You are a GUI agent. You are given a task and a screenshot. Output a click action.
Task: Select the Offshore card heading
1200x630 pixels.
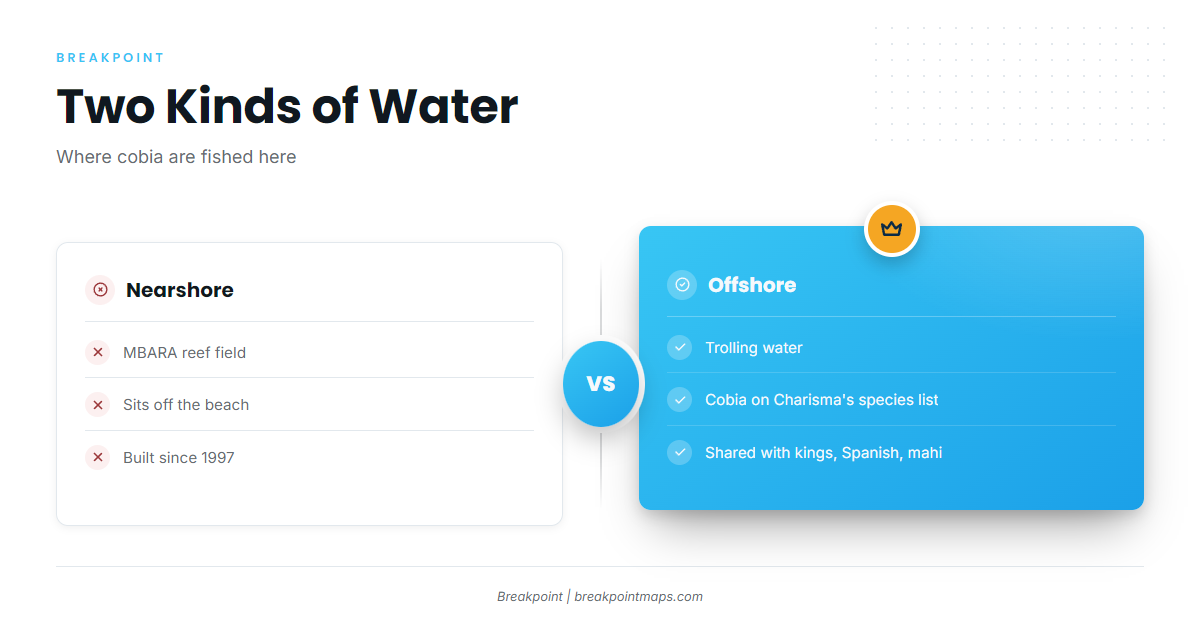752,285
